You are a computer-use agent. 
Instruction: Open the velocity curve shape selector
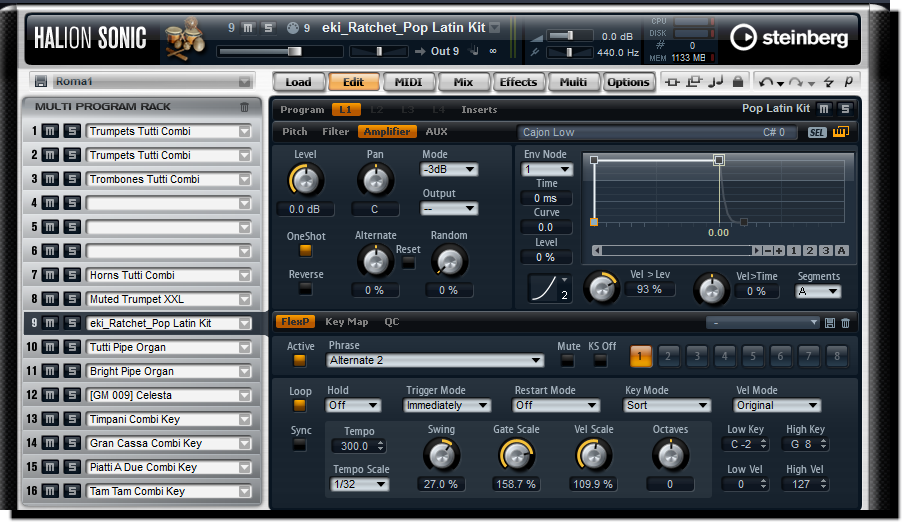pos(549,288)
